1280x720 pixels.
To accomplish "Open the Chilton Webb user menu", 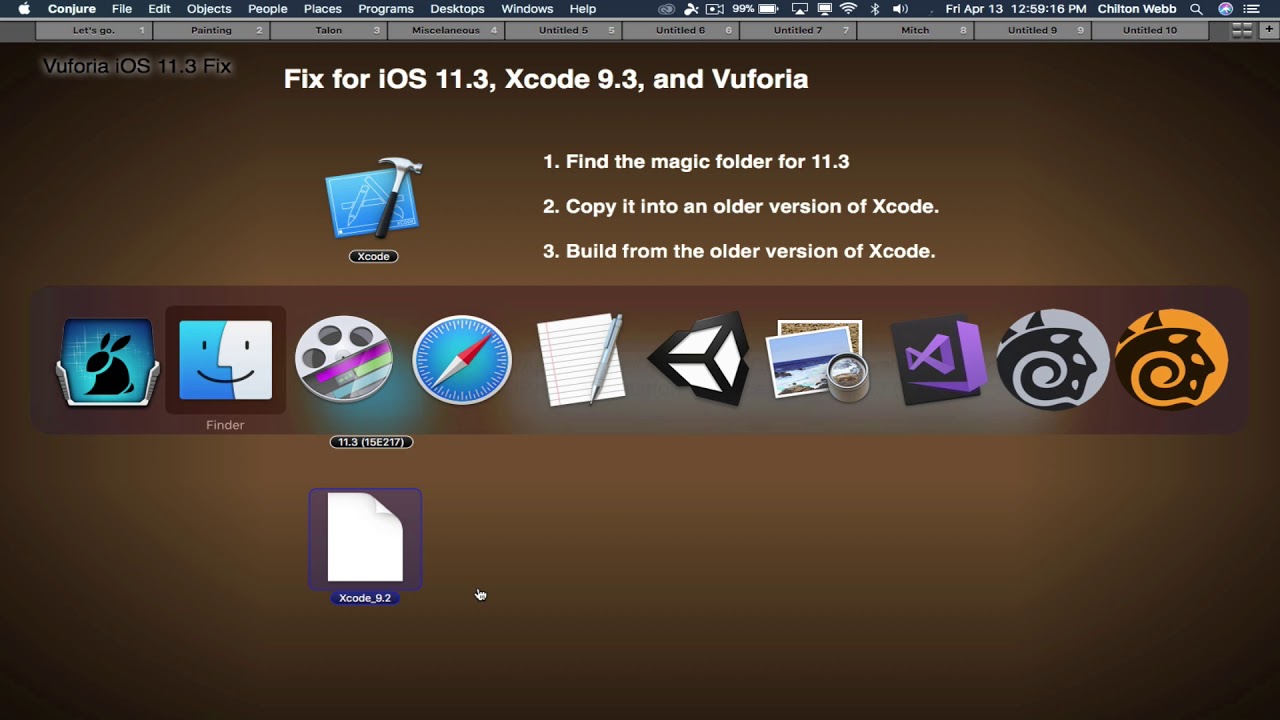I will (x=1137, y=9).
